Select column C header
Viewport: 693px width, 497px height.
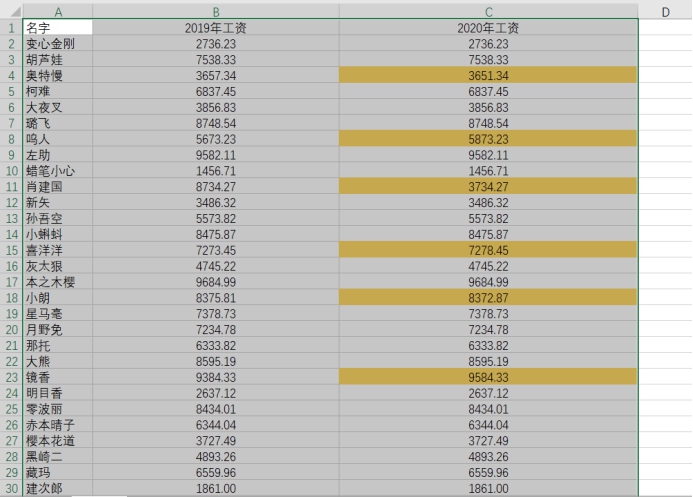(x=488, y=11)
